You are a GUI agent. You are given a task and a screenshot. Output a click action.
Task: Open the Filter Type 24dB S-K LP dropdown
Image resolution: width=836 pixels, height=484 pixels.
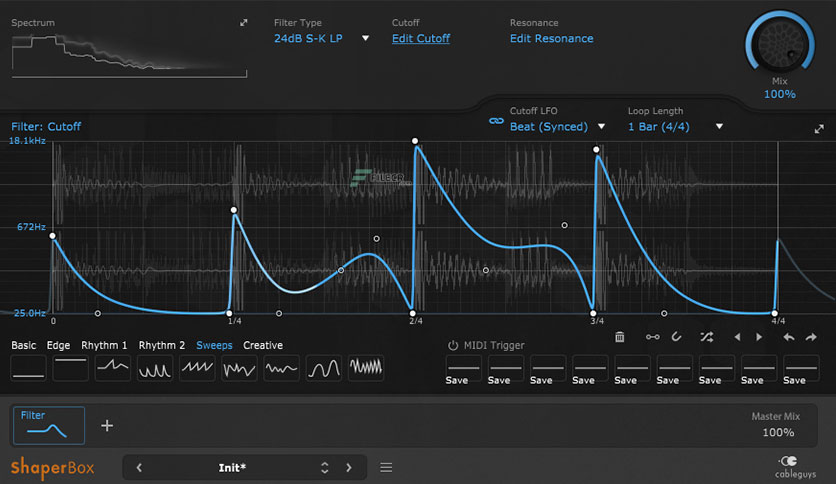pyautogui.click(x=321, y=39)
